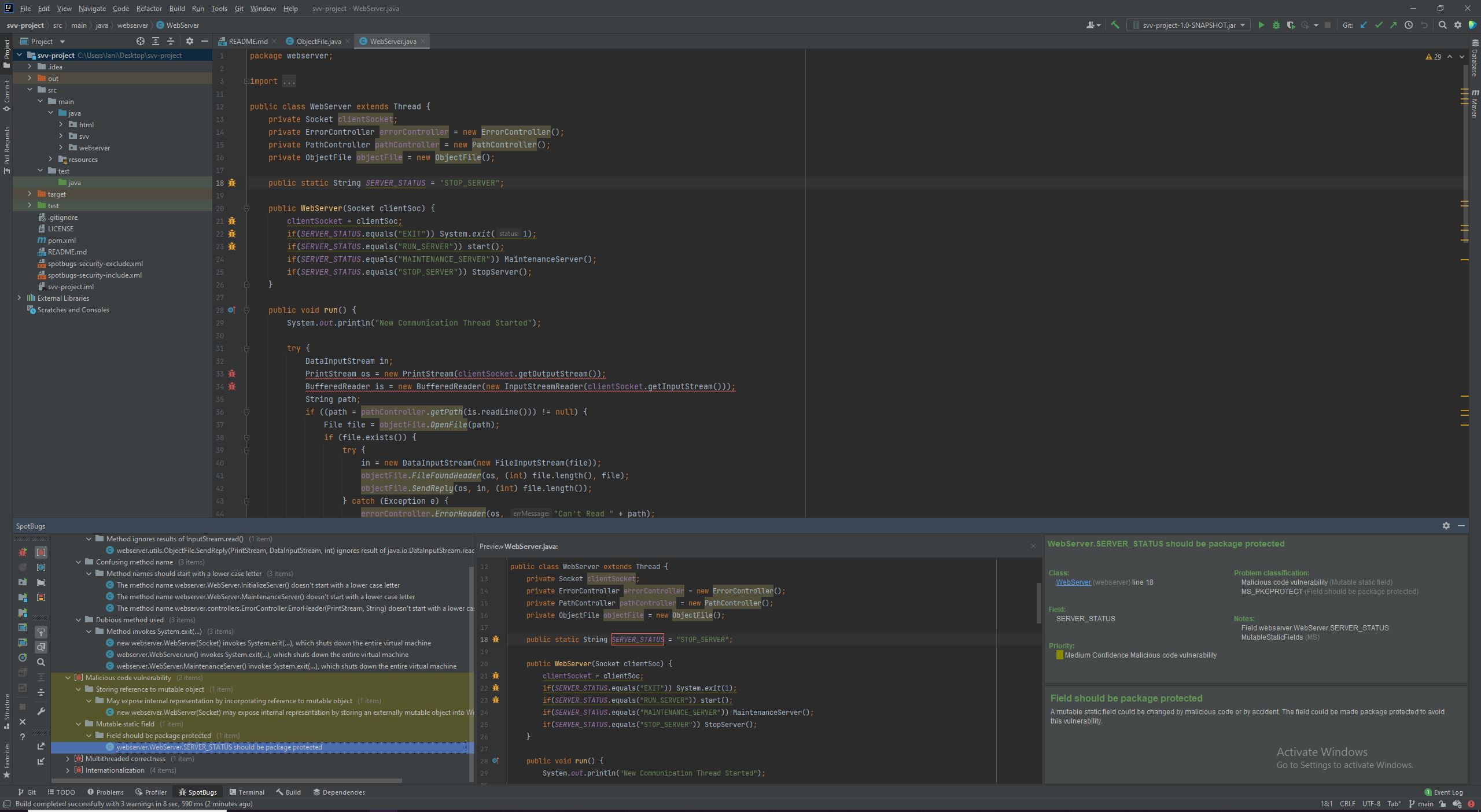This screenshot has height=812, width=1481.
Task: Expand warnings list with the warnings count indicator
Action: coord(1432,57)
